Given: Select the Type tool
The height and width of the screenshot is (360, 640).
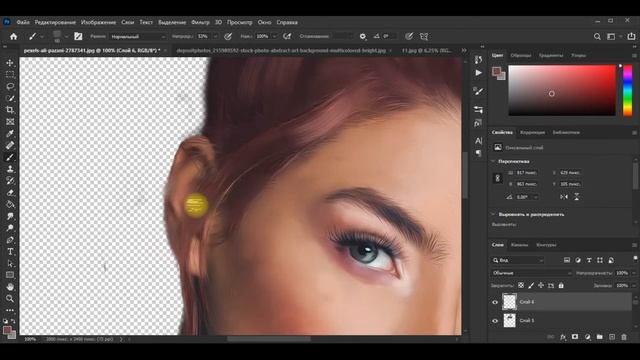Looking at the screenshot, I should click(x=10, y=252).
